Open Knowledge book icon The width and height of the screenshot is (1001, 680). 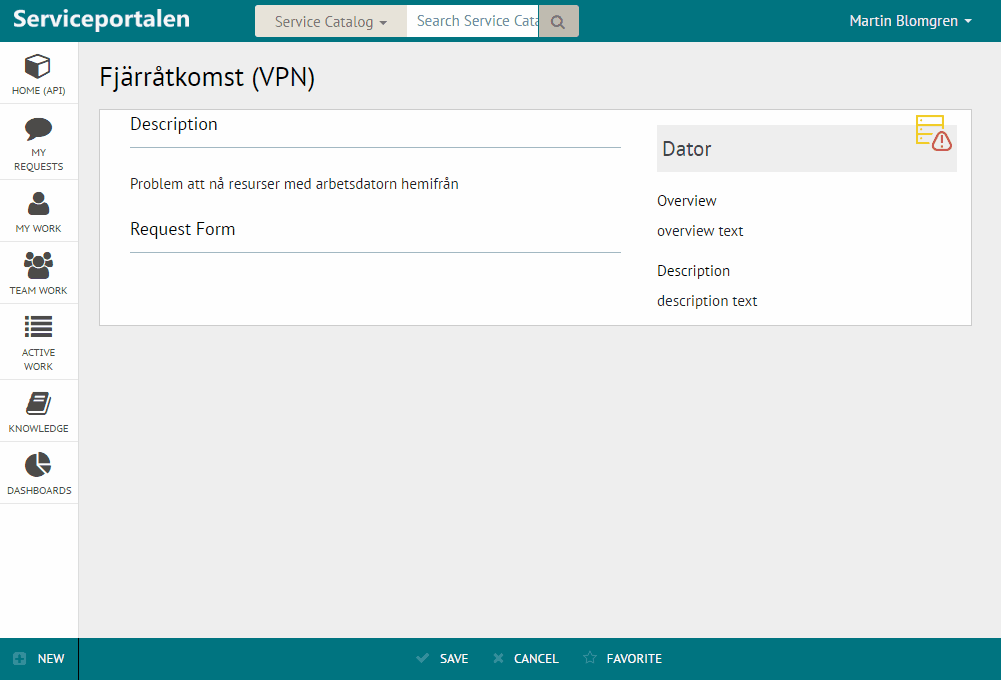coord(38,403)
